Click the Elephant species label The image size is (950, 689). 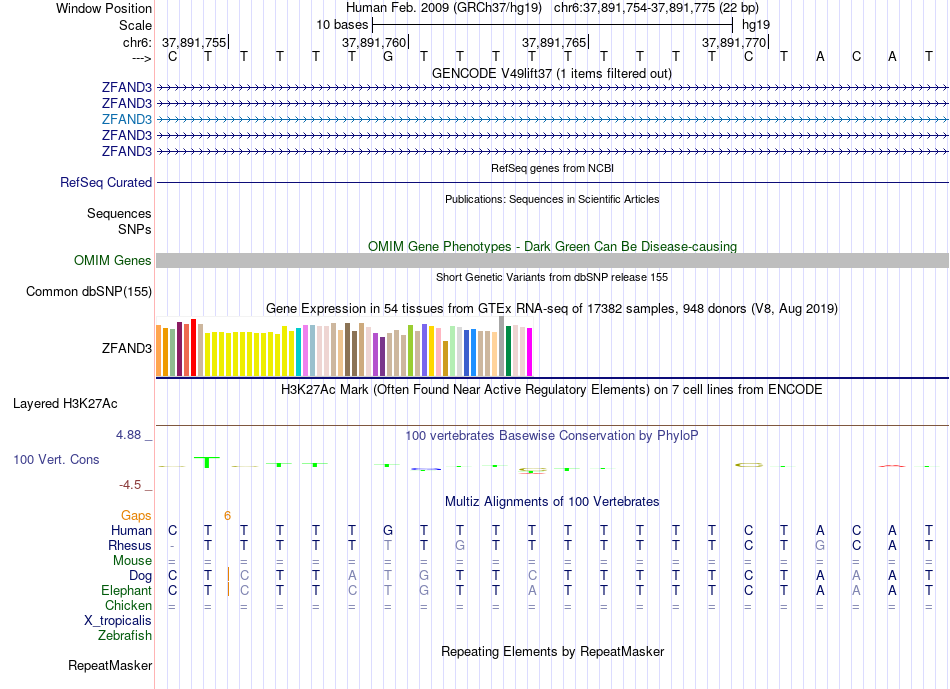[127, 591]
